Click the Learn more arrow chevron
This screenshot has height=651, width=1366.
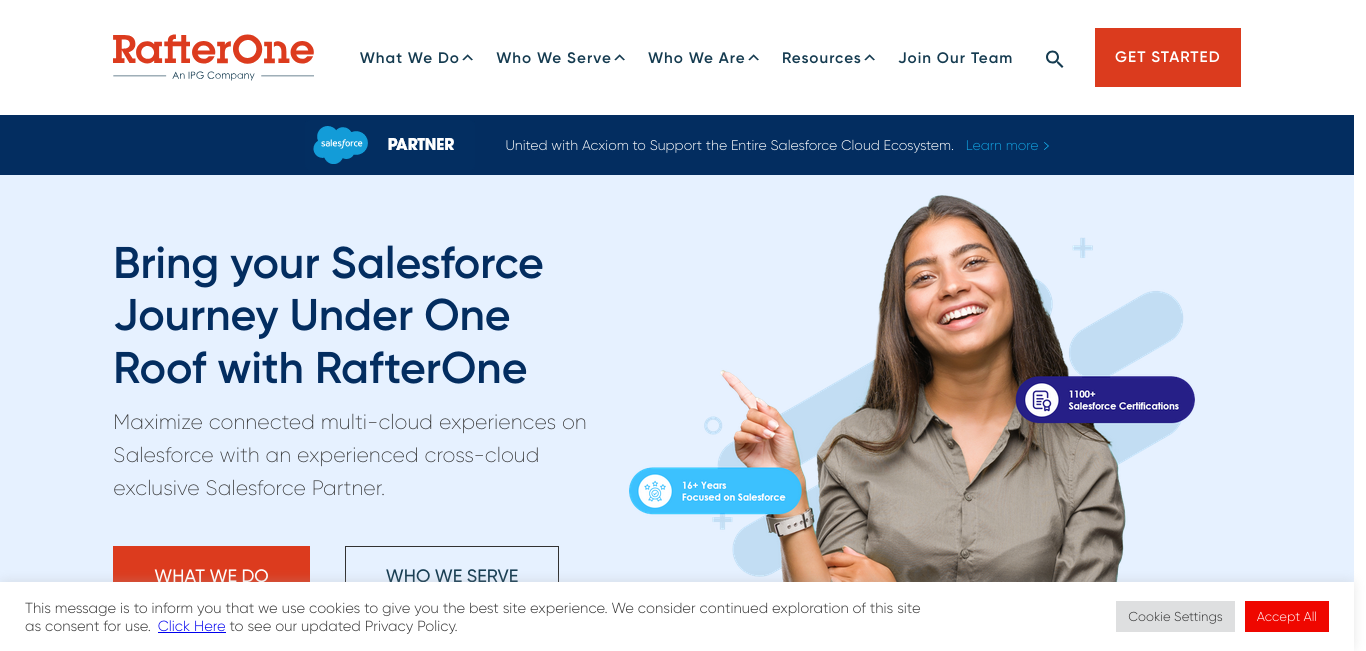click(1047, 146)
